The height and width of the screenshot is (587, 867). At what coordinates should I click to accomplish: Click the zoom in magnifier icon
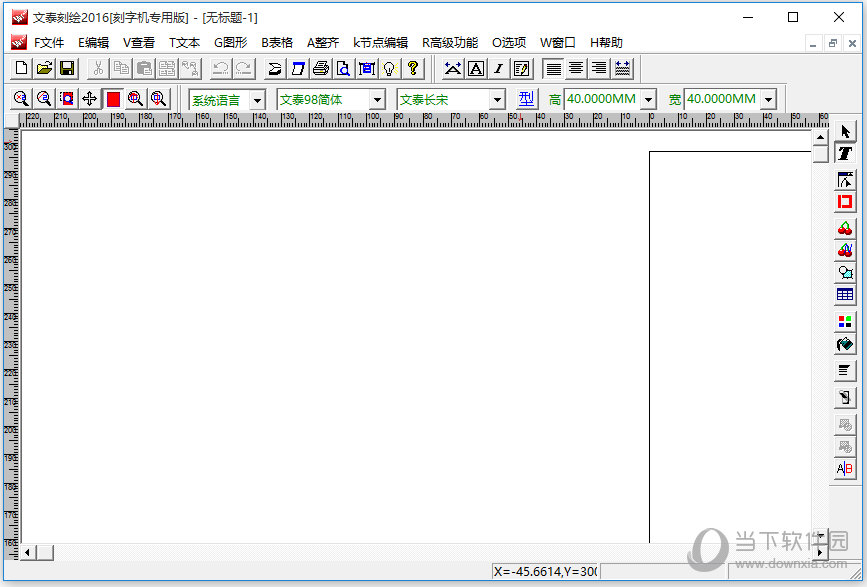[21, 99]
